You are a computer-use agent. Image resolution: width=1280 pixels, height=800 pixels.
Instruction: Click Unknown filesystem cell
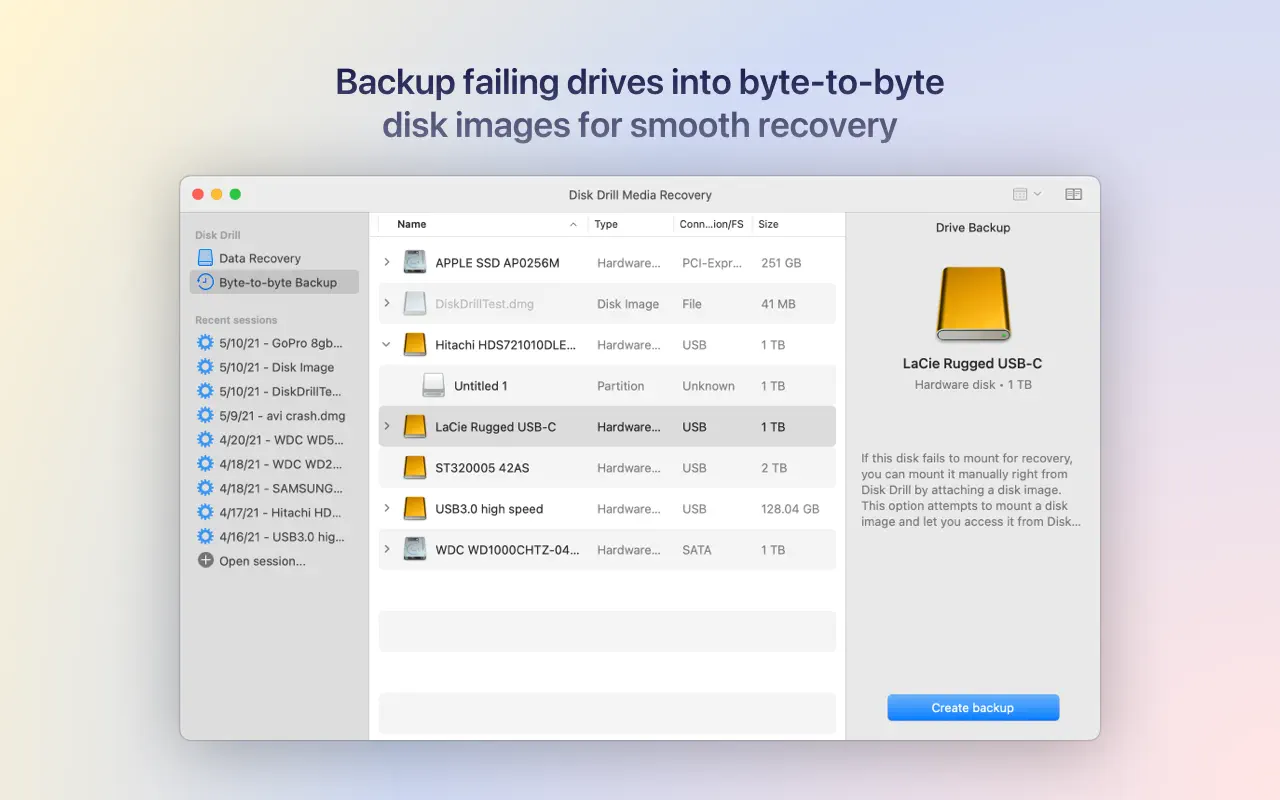[x=708, y=386]
